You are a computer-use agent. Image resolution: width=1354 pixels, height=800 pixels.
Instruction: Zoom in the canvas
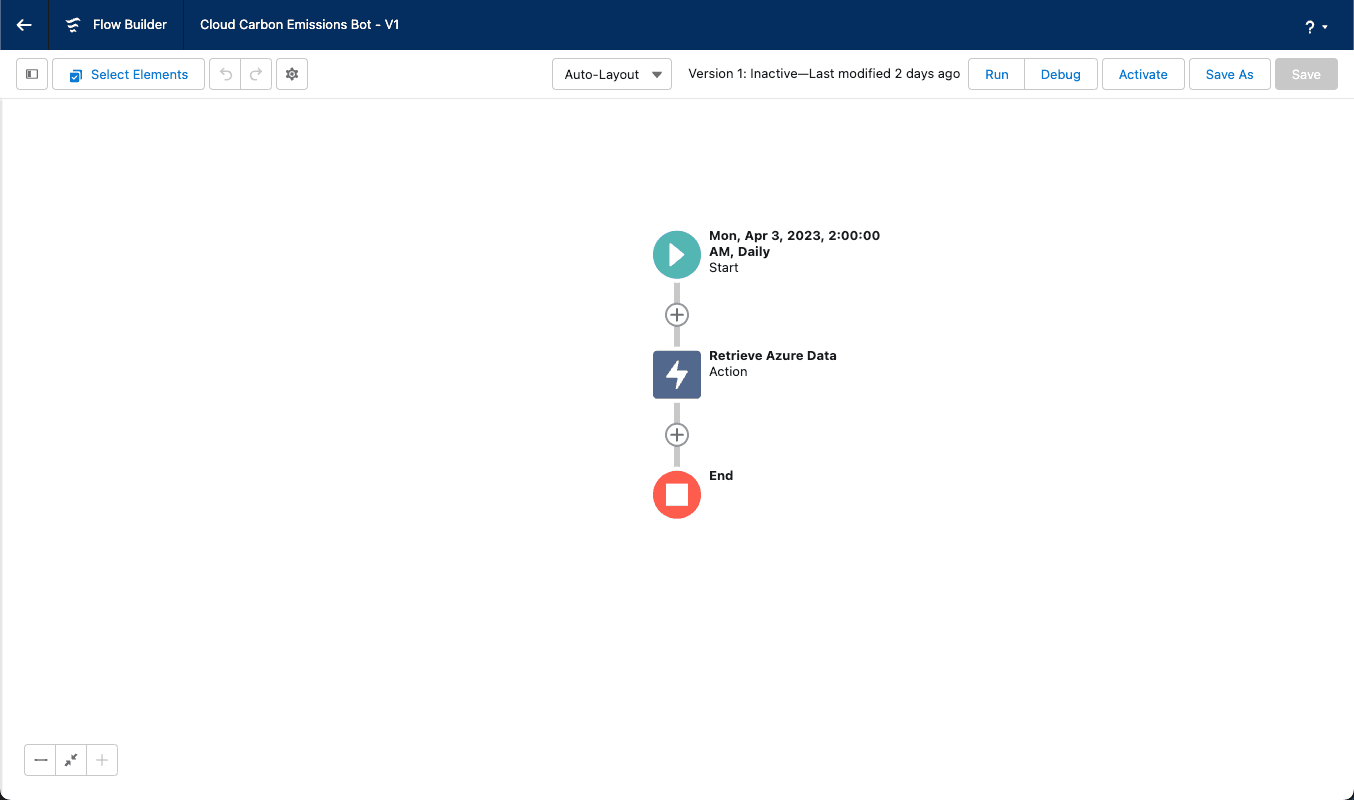point(102,760)
